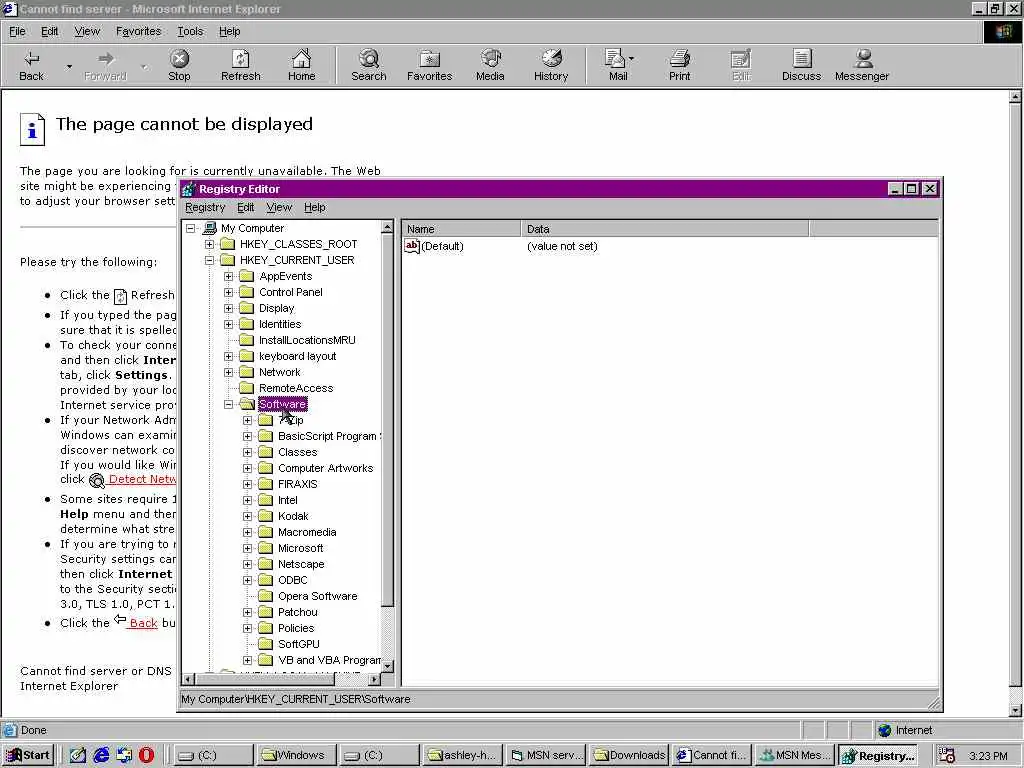
Task: Click registry tree scroll right arrow
Action: tap(374, 679)
